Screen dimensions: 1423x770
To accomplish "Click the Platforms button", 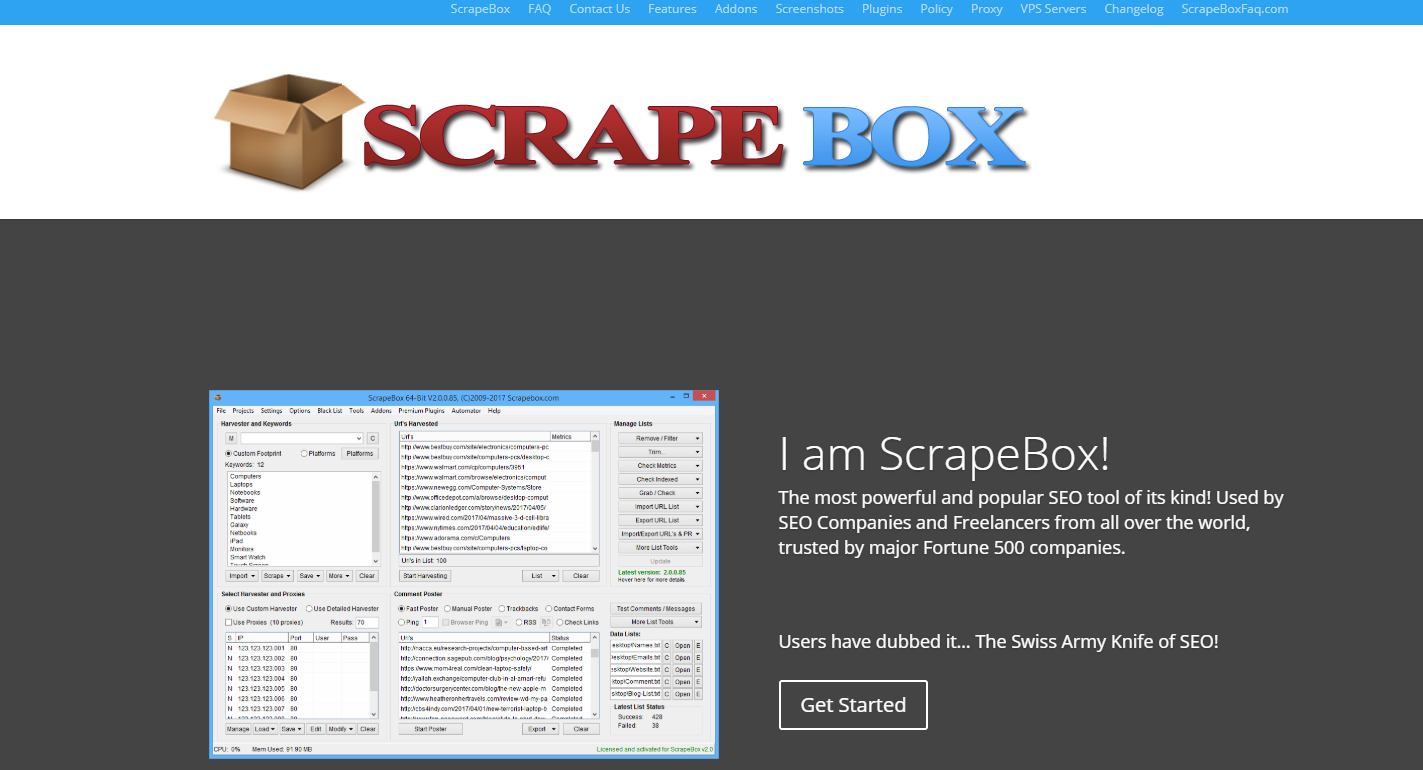I will pyautogui.click(x=360, y=454).
